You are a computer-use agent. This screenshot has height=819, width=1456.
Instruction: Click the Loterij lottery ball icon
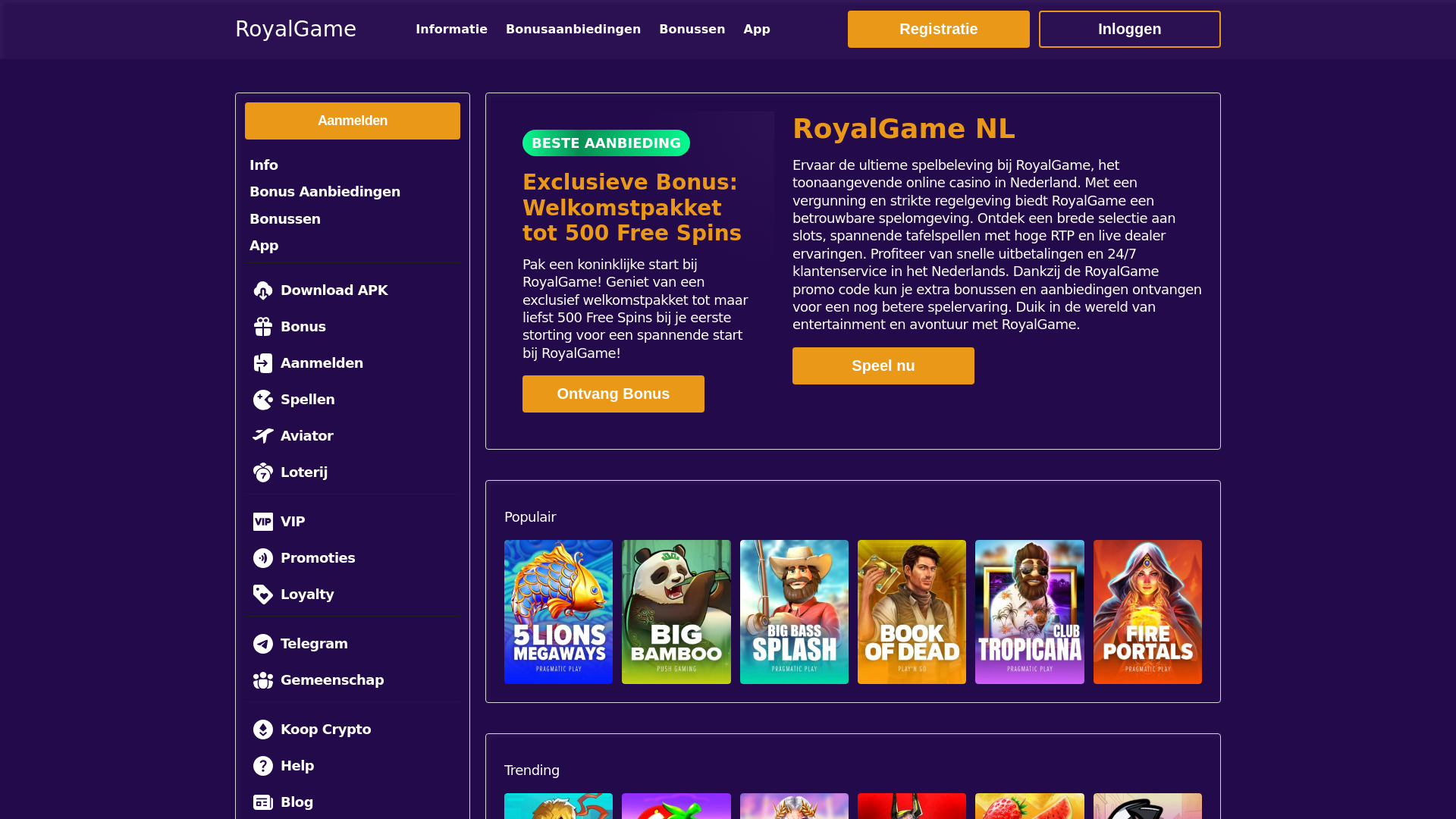[x=263, y=472]
